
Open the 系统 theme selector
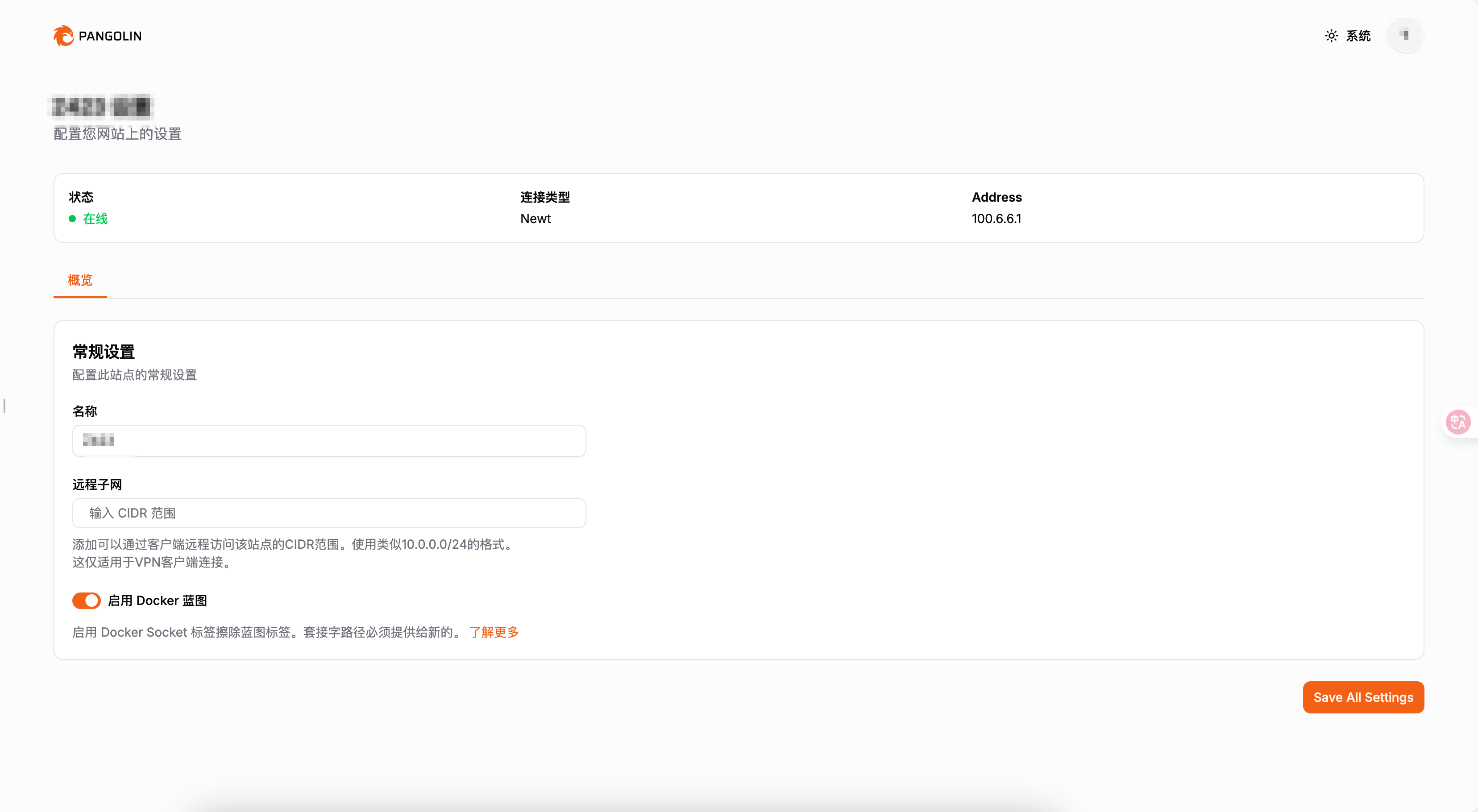(1358, 36)
